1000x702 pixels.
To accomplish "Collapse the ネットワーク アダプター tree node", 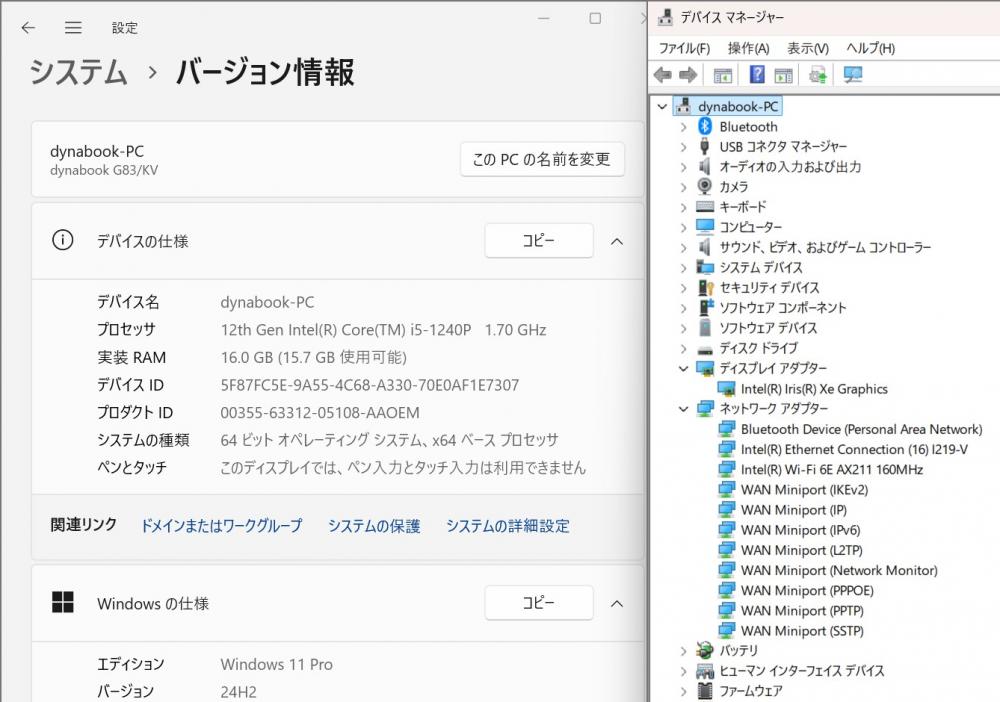I will tap(684, 409).
